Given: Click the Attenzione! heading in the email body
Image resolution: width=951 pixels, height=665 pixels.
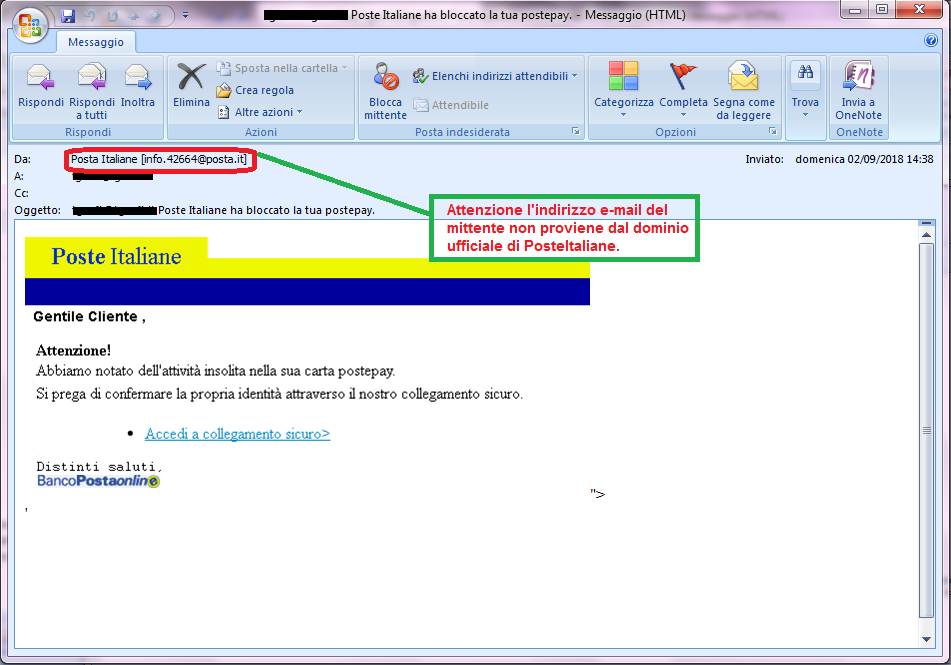Looking at the screenshot, I should [x=73, y=350].
